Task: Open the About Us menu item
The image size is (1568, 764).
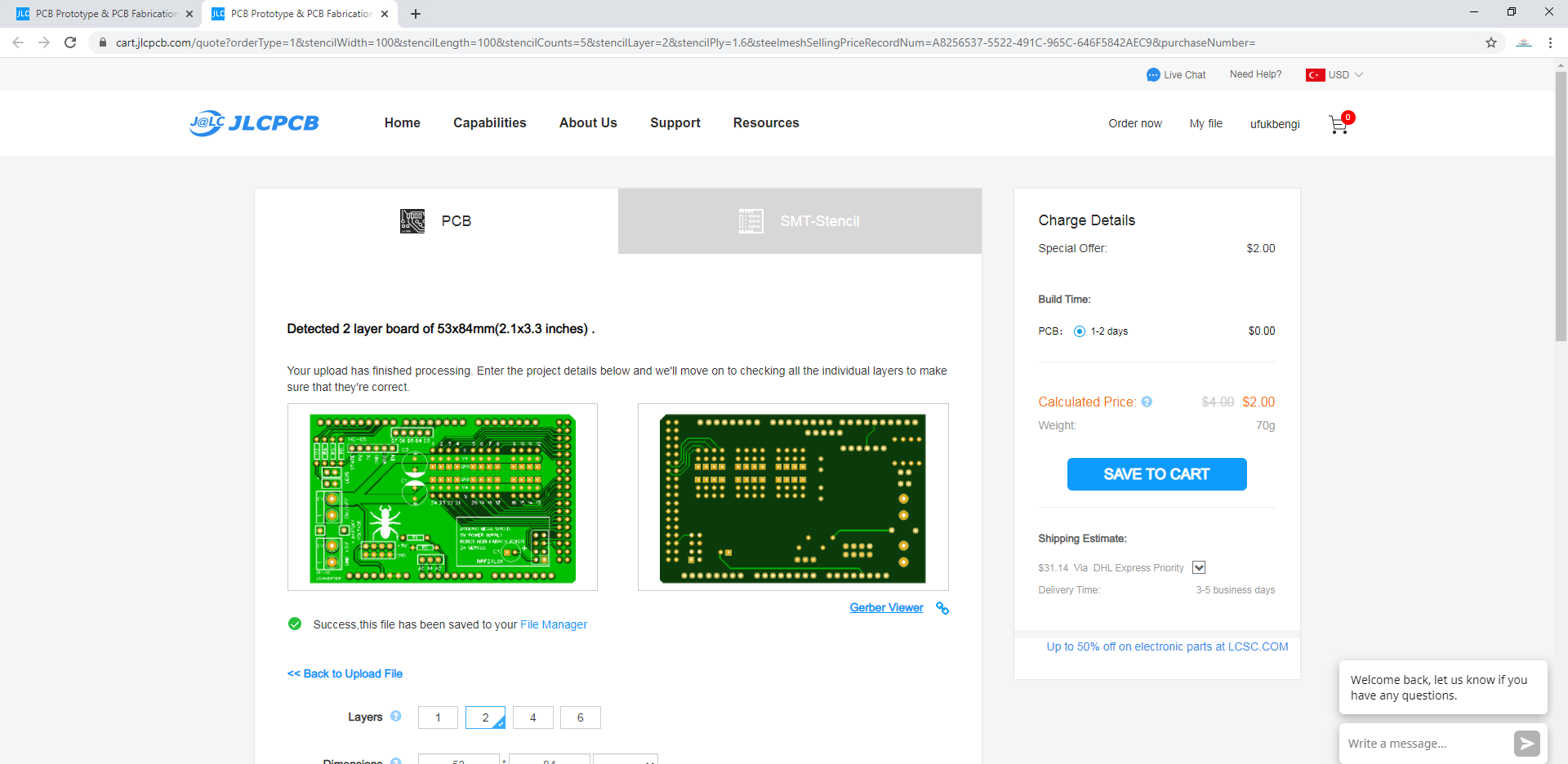Action: click(x=588, y=123)
